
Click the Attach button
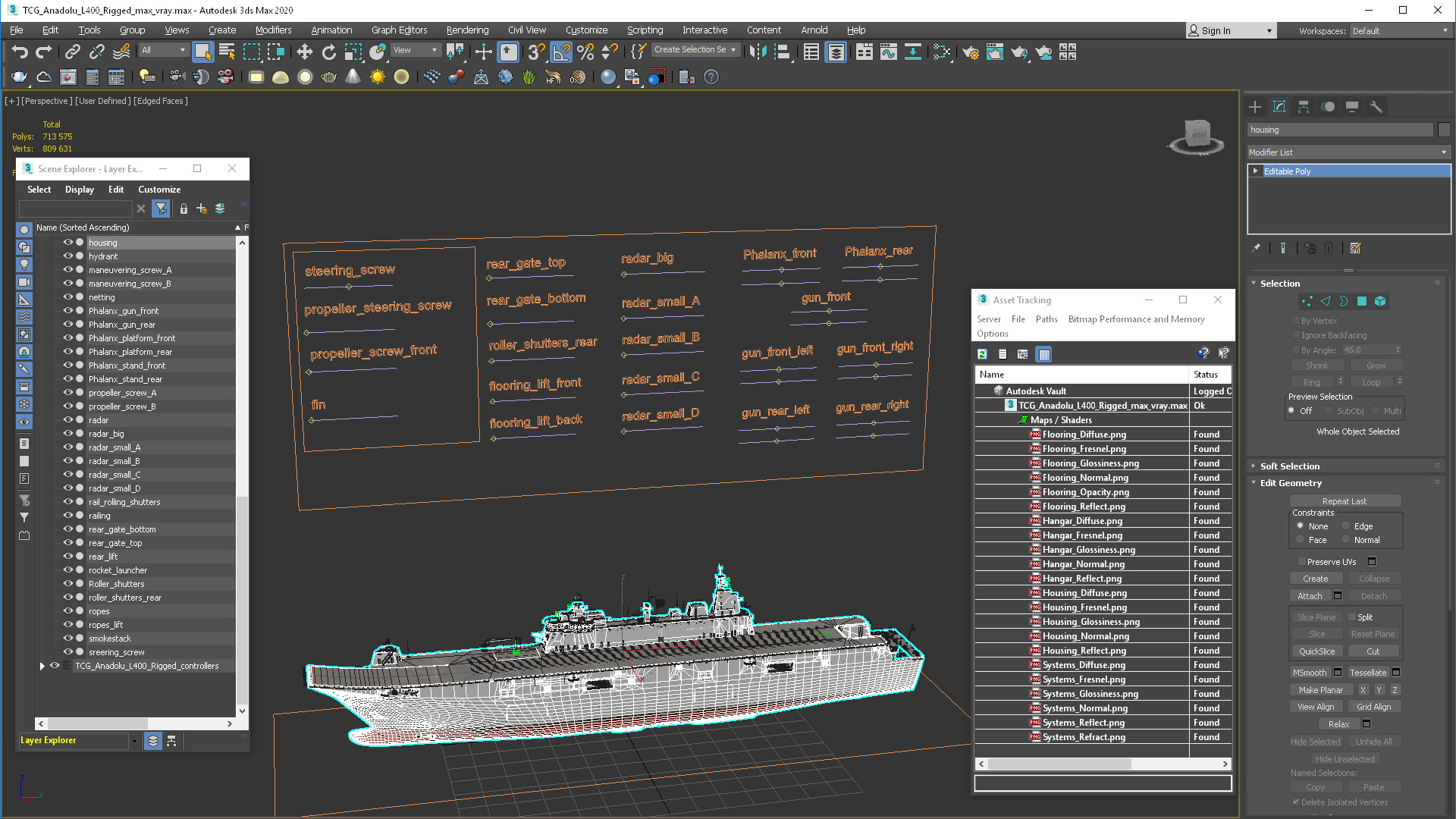(1310, 596)
